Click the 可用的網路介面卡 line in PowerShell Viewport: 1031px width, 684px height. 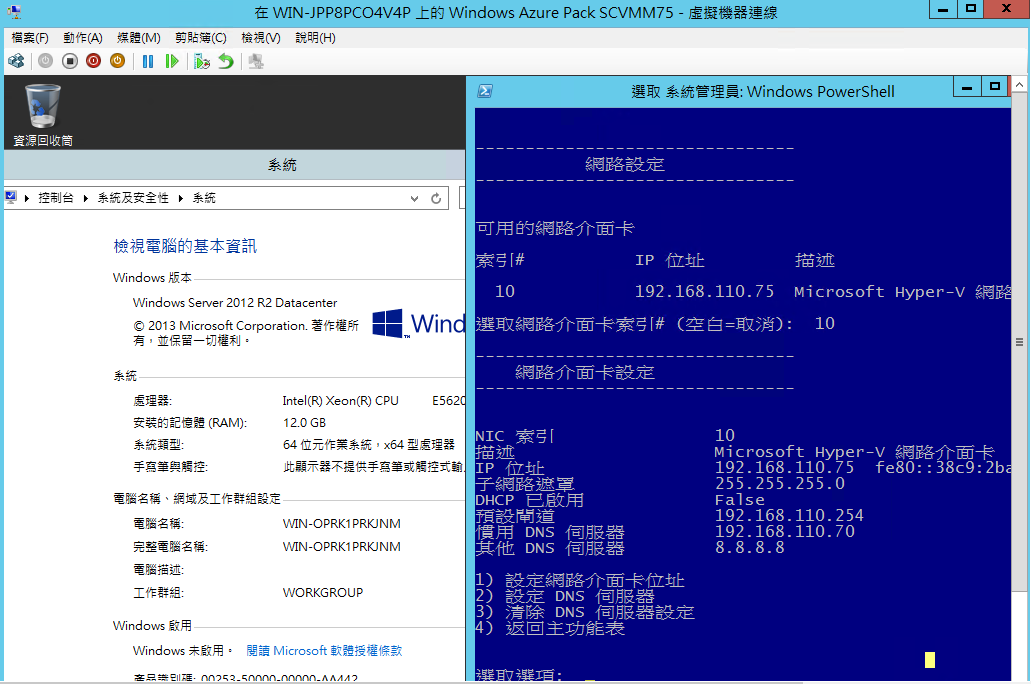(x=555, y=228)
